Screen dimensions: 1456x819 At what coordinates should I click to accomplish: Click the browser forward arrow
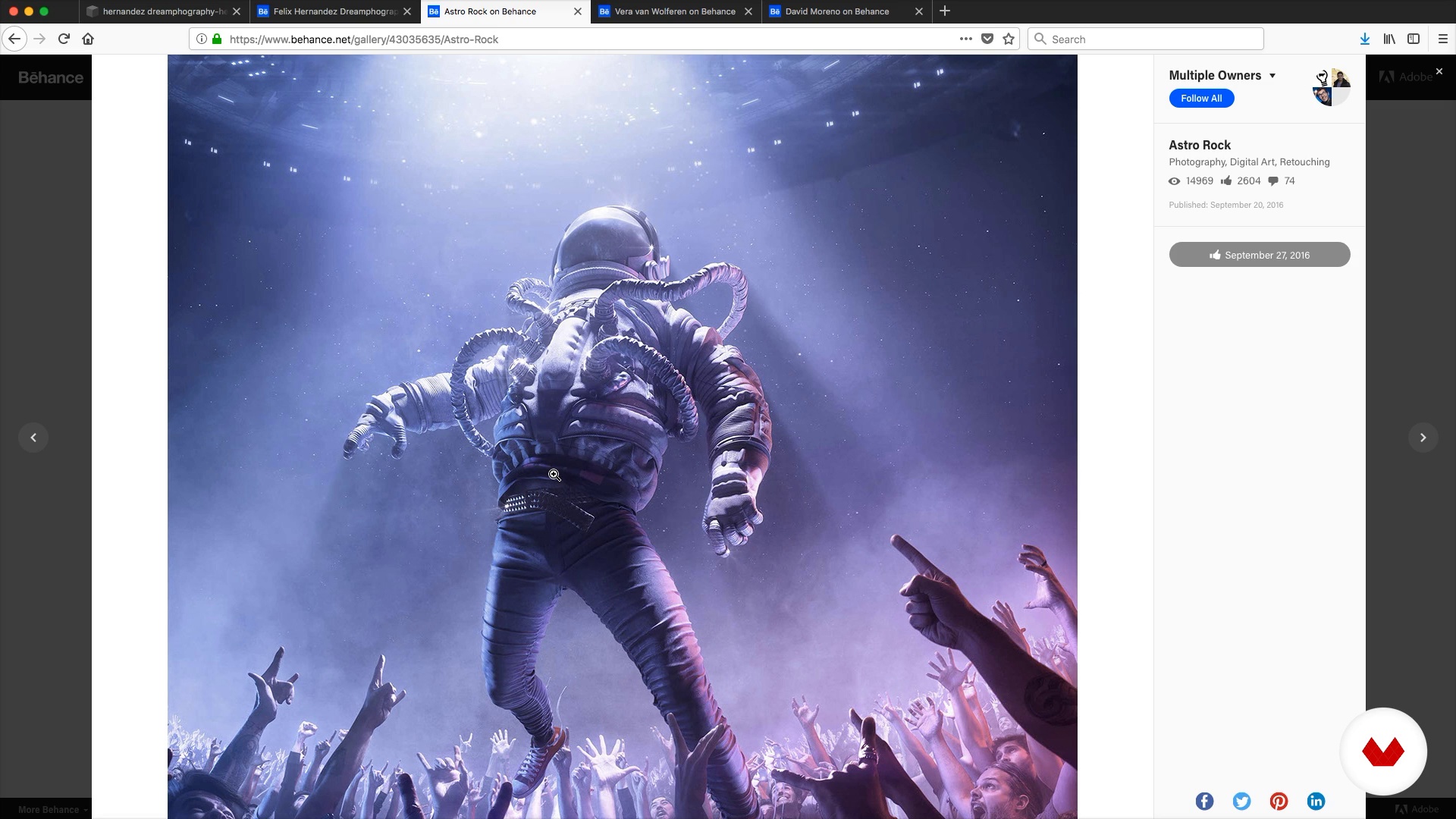click(40, 39)
